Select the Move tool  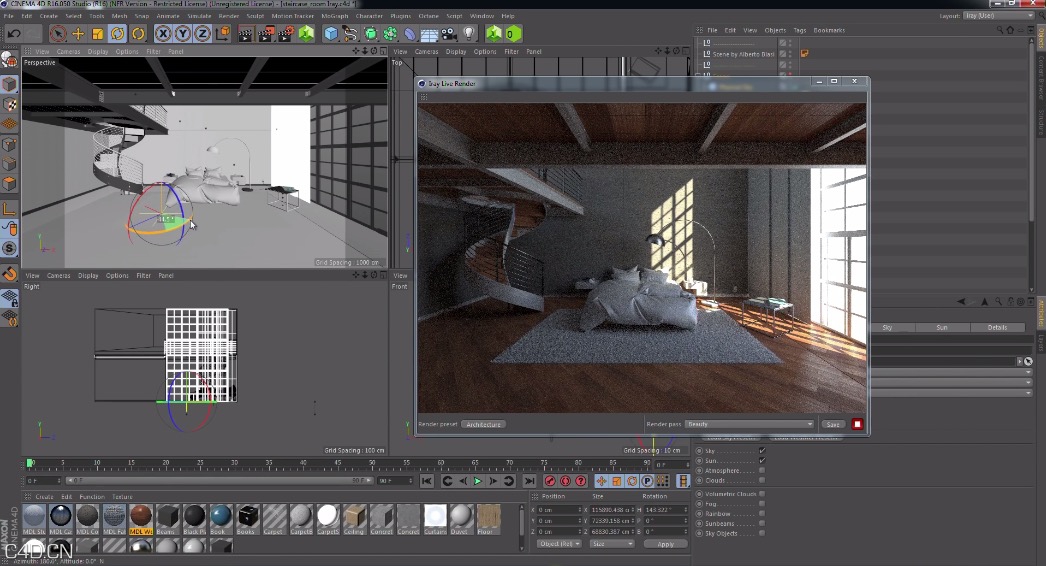78,33
